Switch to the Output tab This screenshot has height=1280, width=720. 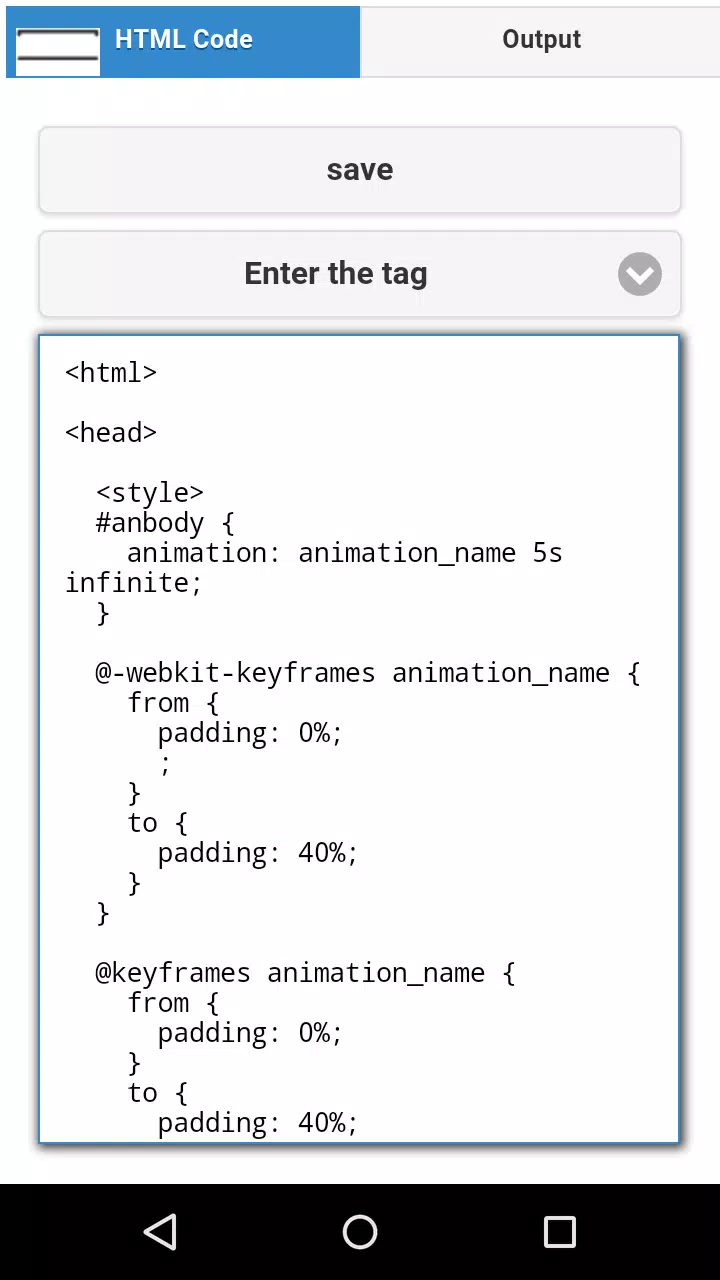click(540, 41)
